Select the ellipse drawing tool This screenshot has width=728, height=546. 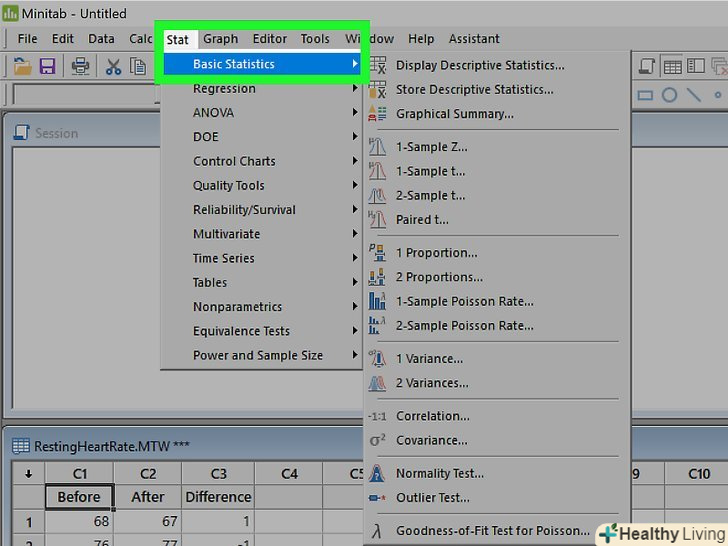669,95
